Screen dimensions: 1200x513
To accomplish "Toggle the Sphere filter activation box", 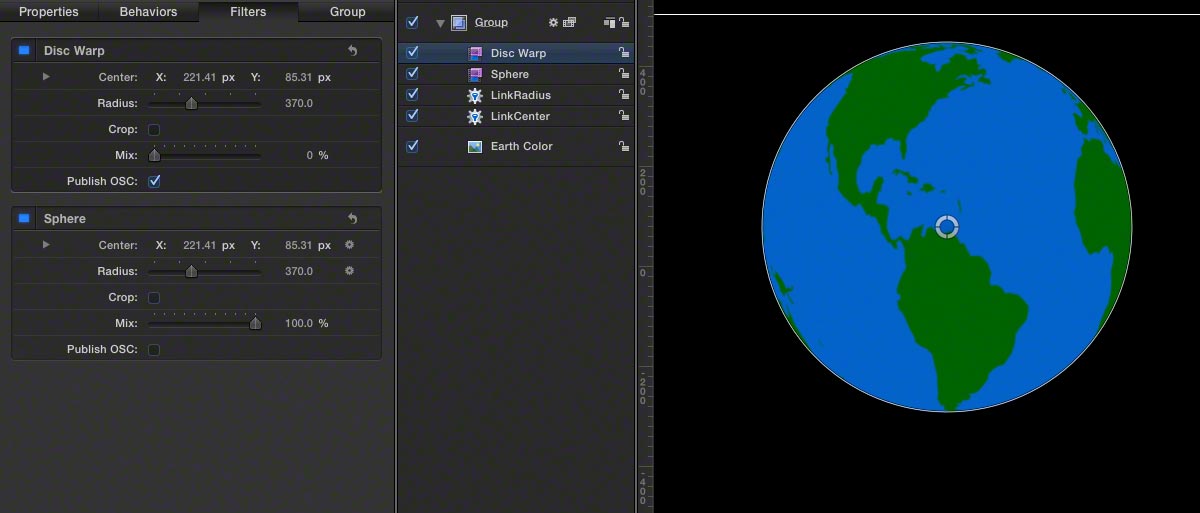I will point(24,218).
